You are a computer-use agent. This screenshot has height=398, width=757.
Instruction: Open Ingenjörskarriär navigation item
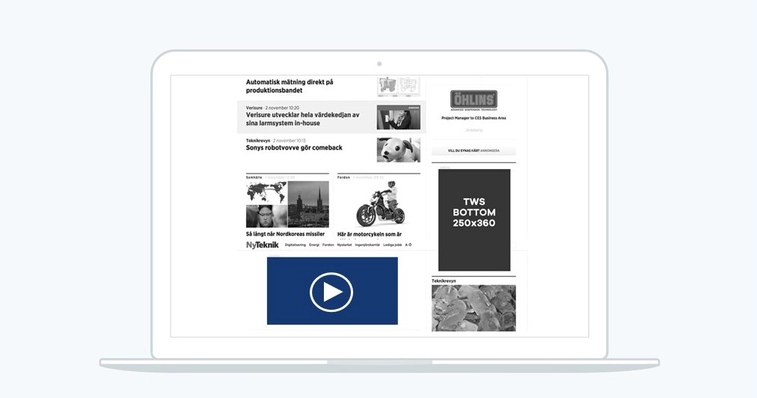pyautogui.click(x=367, y=245)
